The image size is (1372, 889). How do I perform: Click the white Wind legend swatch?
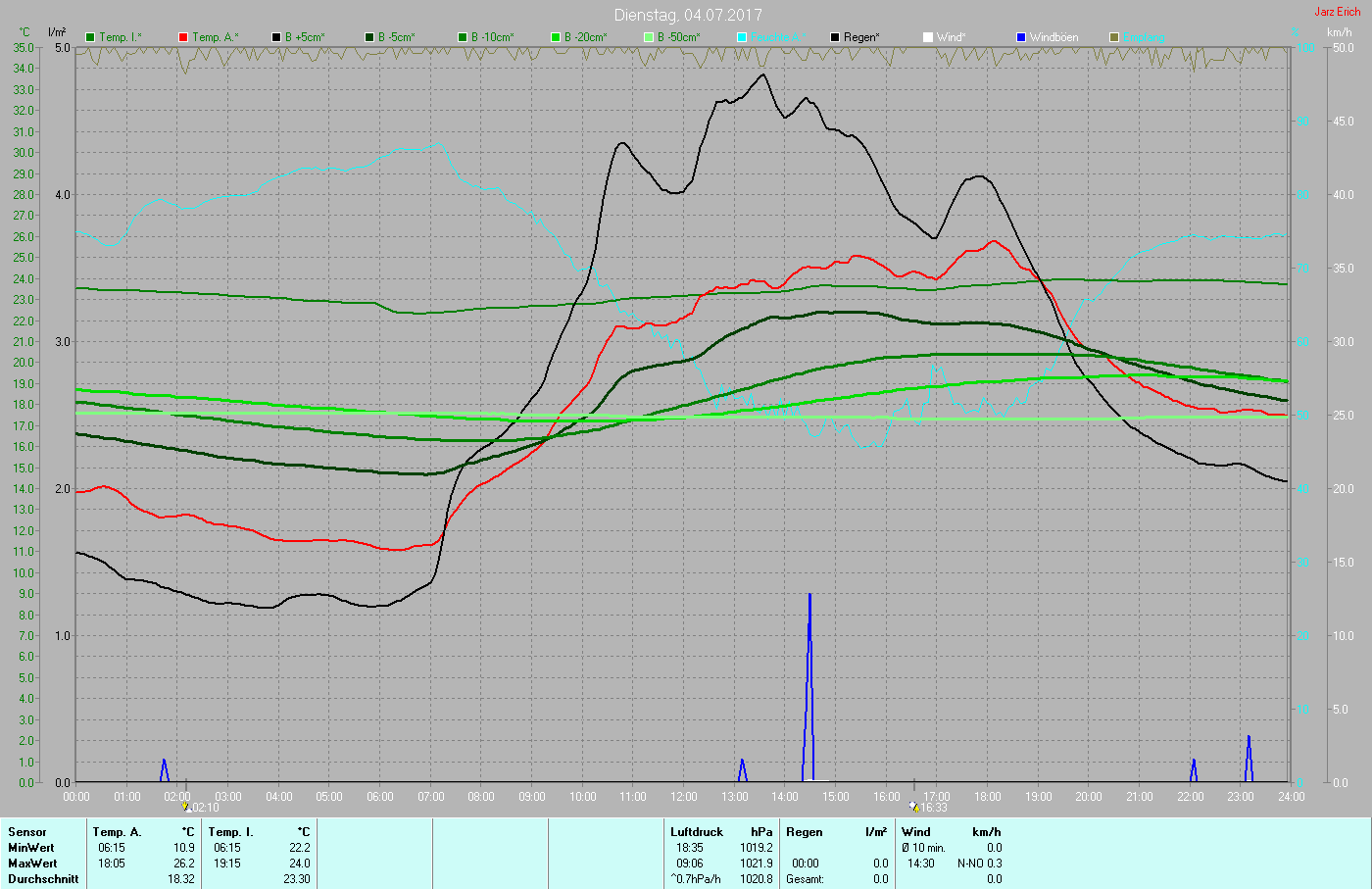tap(928, 37)
